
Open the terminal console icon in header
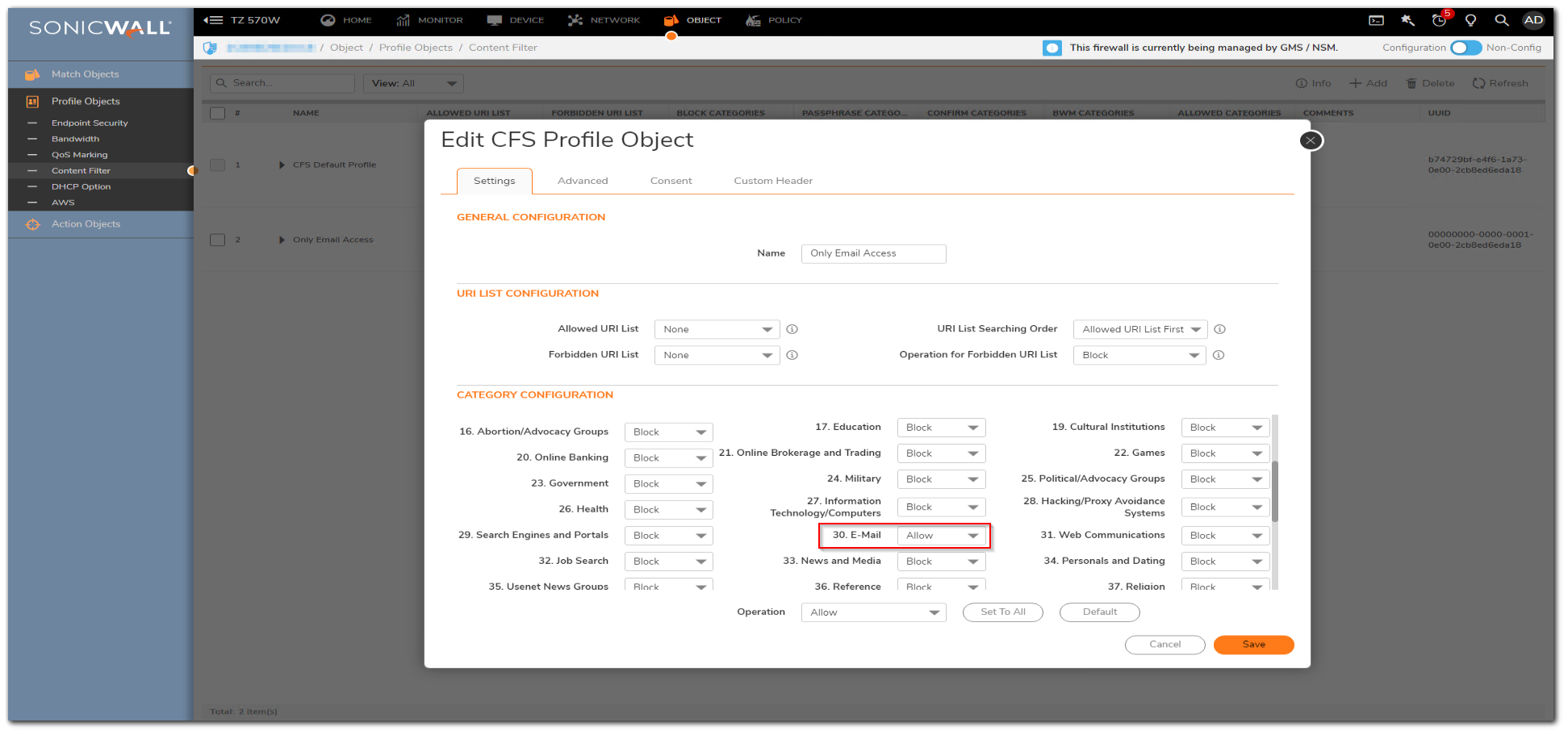[x=1376, y=20]
